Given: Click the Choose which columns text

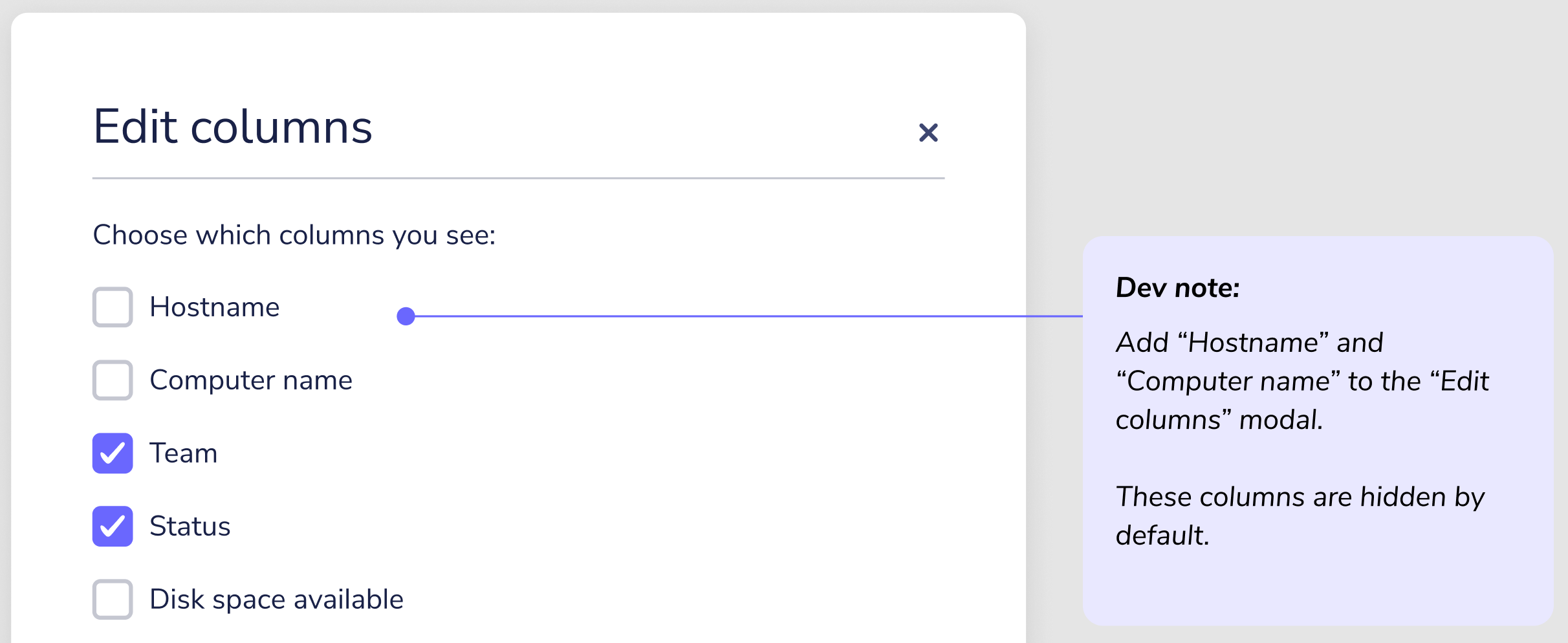Looking at the screenshot, I should pyautogui.click(x=294, y=235).
